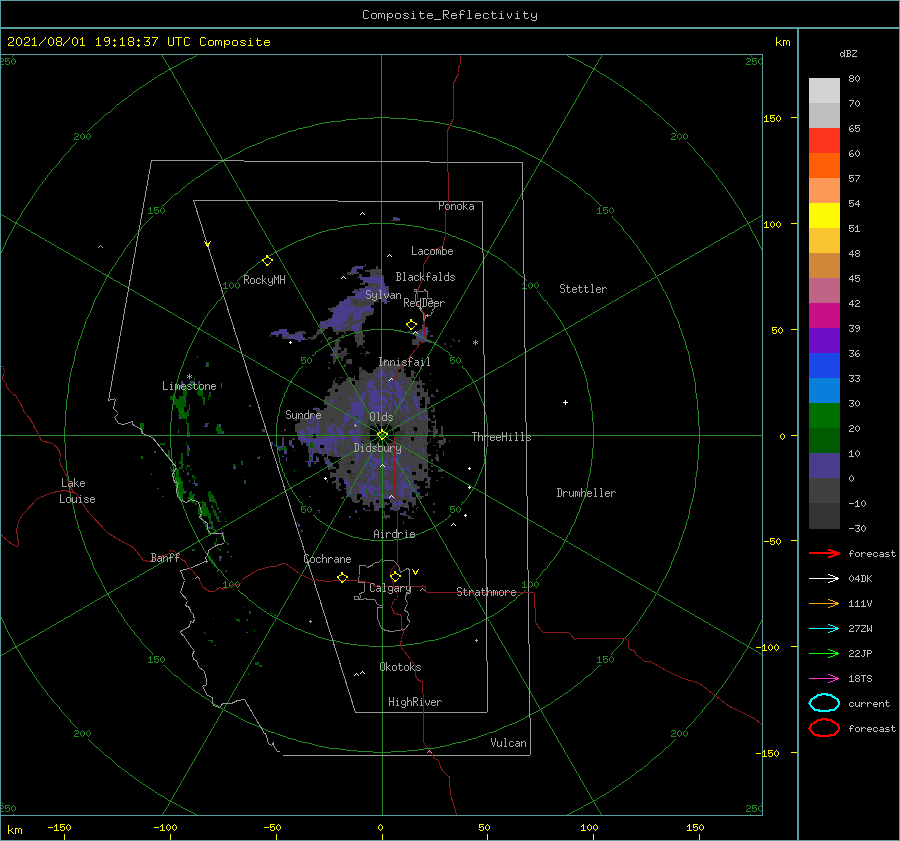Click the Innisfail label
The image size is (900, 841).
point(404,362)
